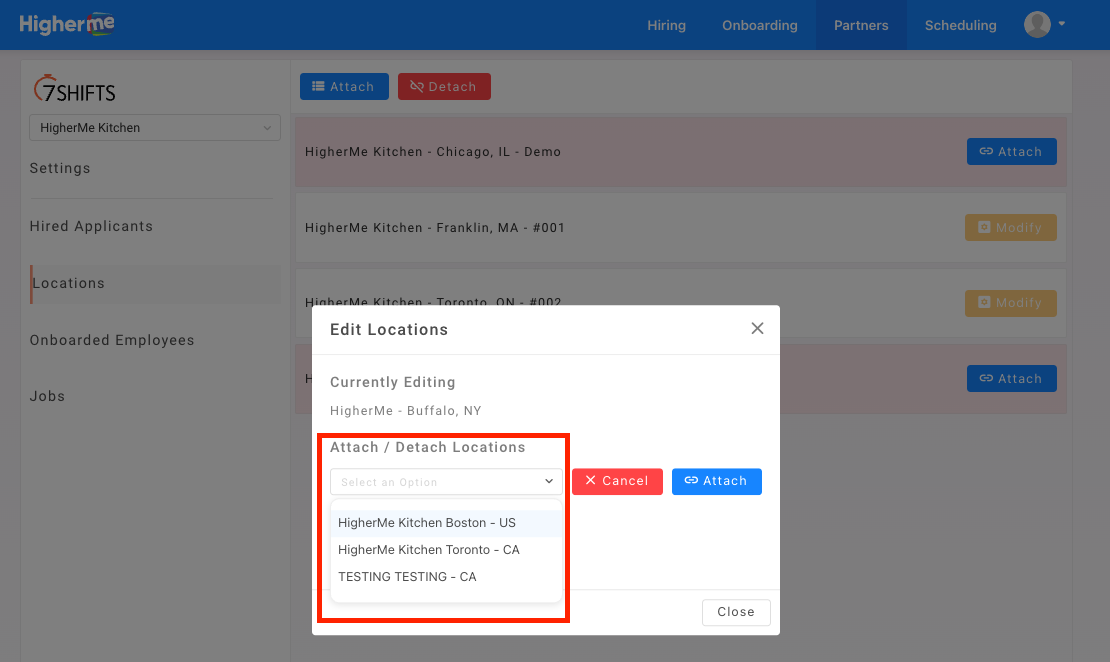Open Hired Applicants in sidebar

(92, 226)
